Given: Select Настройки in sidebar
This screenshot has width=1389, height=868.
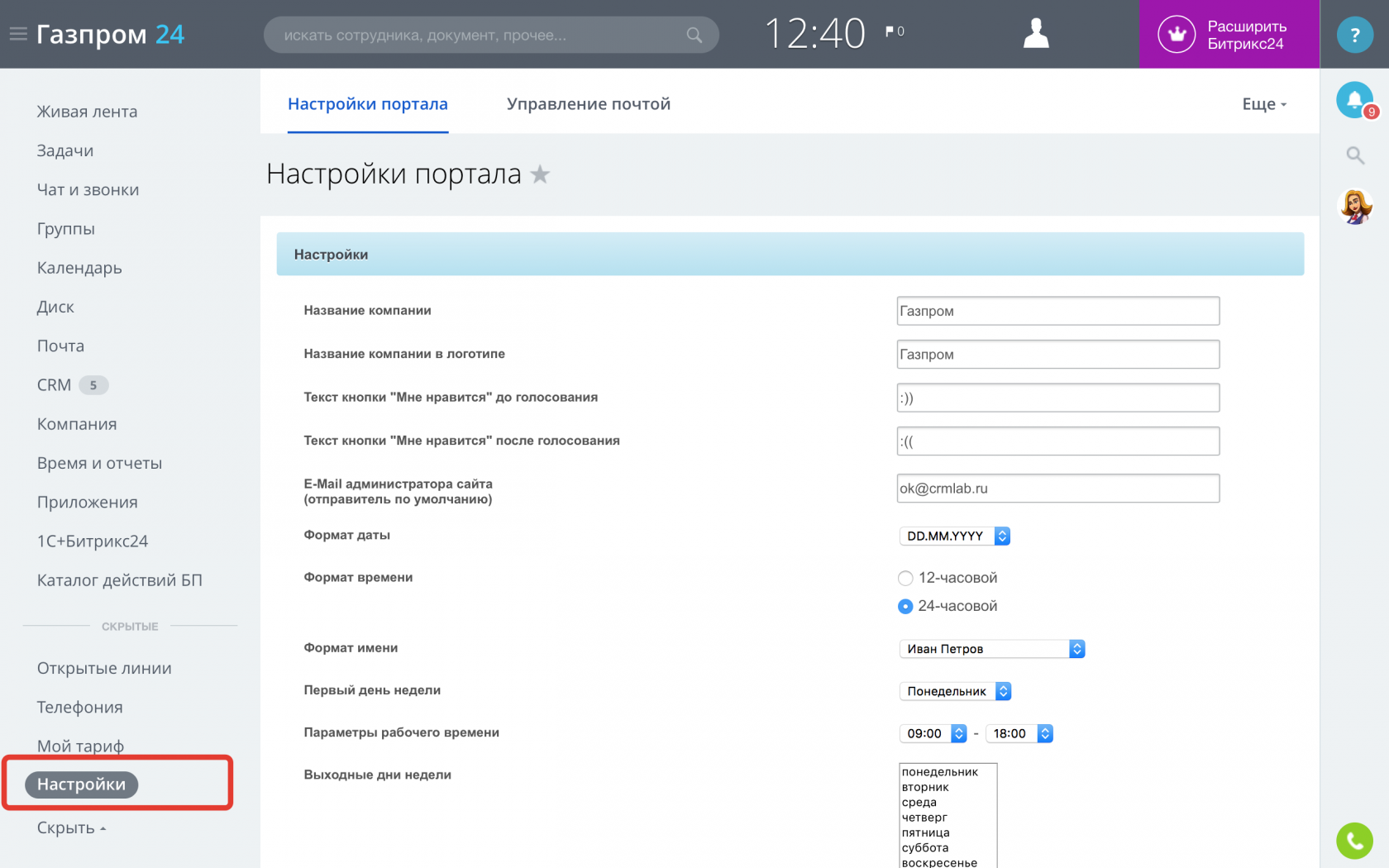Looking at the screenshot, I should point(81,785).
